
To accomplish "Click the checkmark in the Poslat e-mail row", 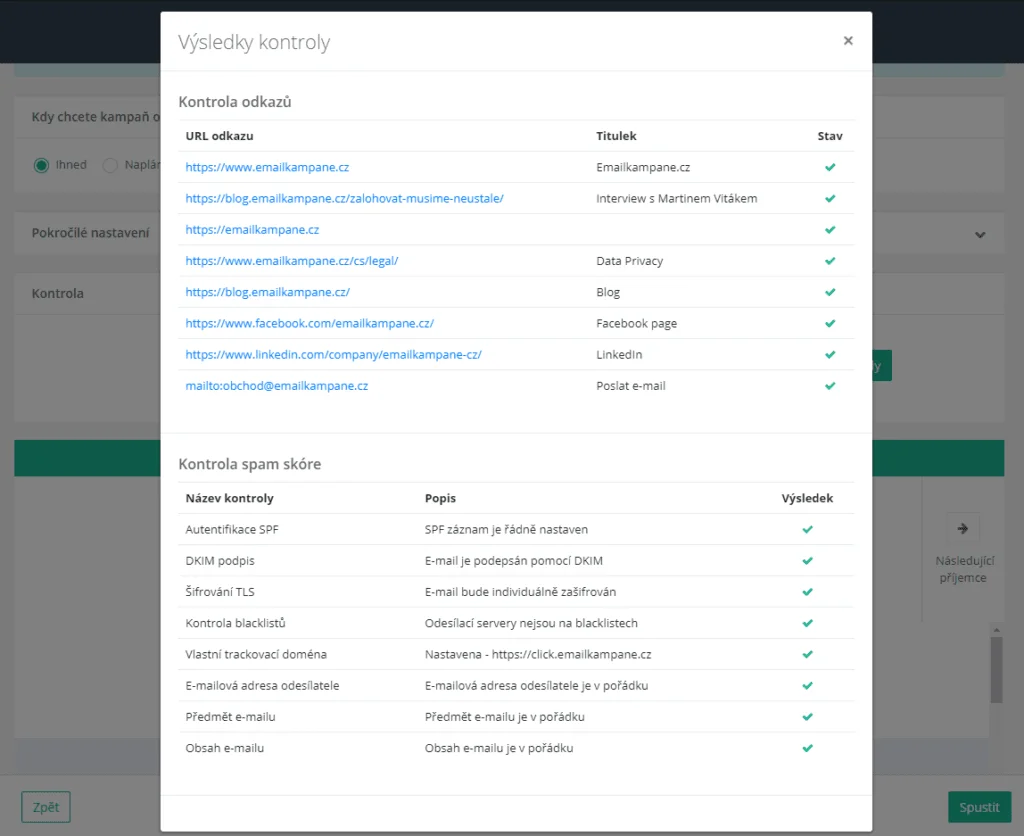I will pos(830,386).
